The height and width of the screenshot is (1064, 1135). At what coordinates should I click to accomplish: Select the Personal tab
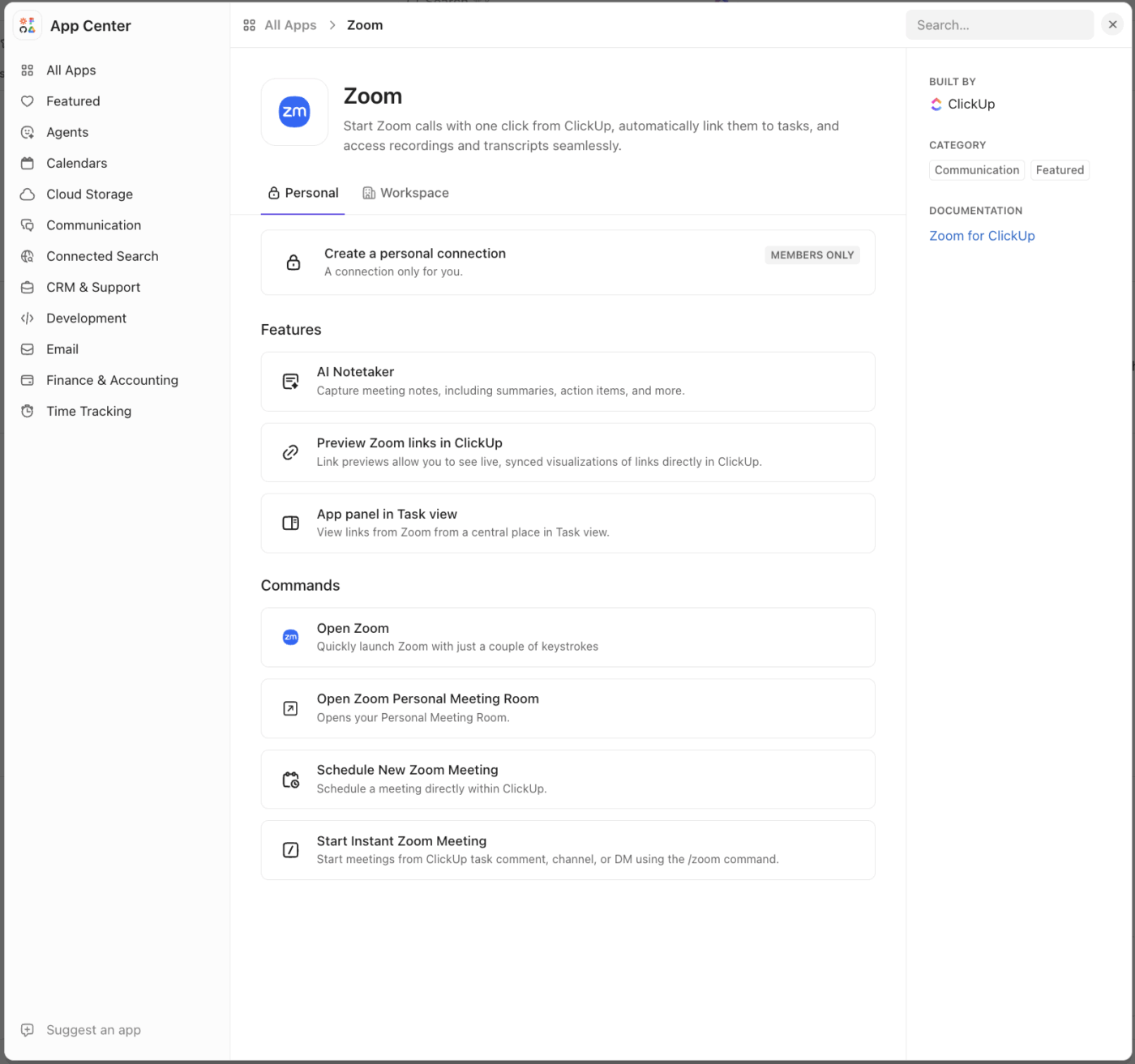pos(302,193)
